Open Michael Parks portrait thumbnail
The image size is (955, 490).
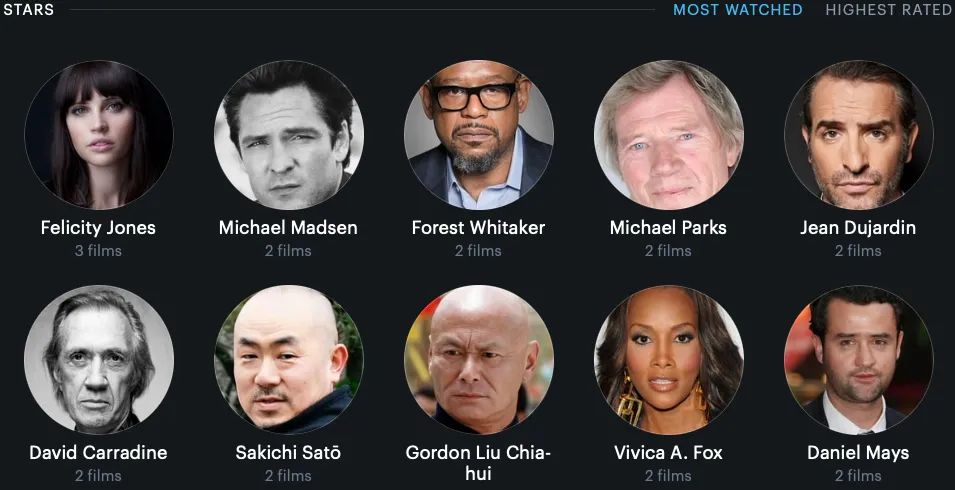pos(669,135)
